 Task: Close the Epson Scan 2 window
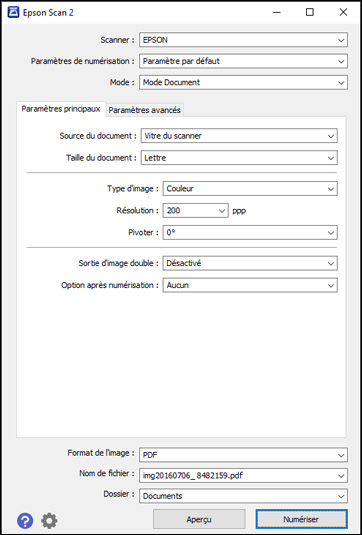pyautogui.click(x=343, y=13)
